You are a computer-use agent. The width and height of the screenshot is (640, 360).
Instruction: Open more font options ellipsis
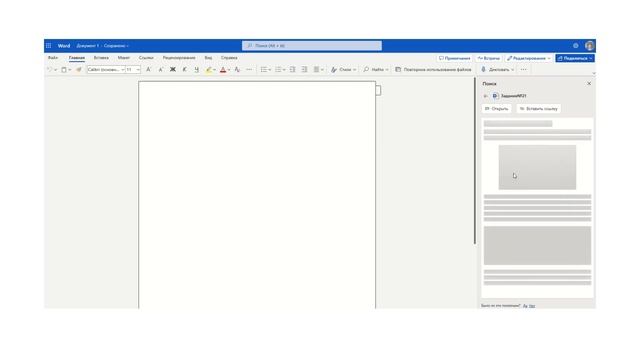click(249, 70)
